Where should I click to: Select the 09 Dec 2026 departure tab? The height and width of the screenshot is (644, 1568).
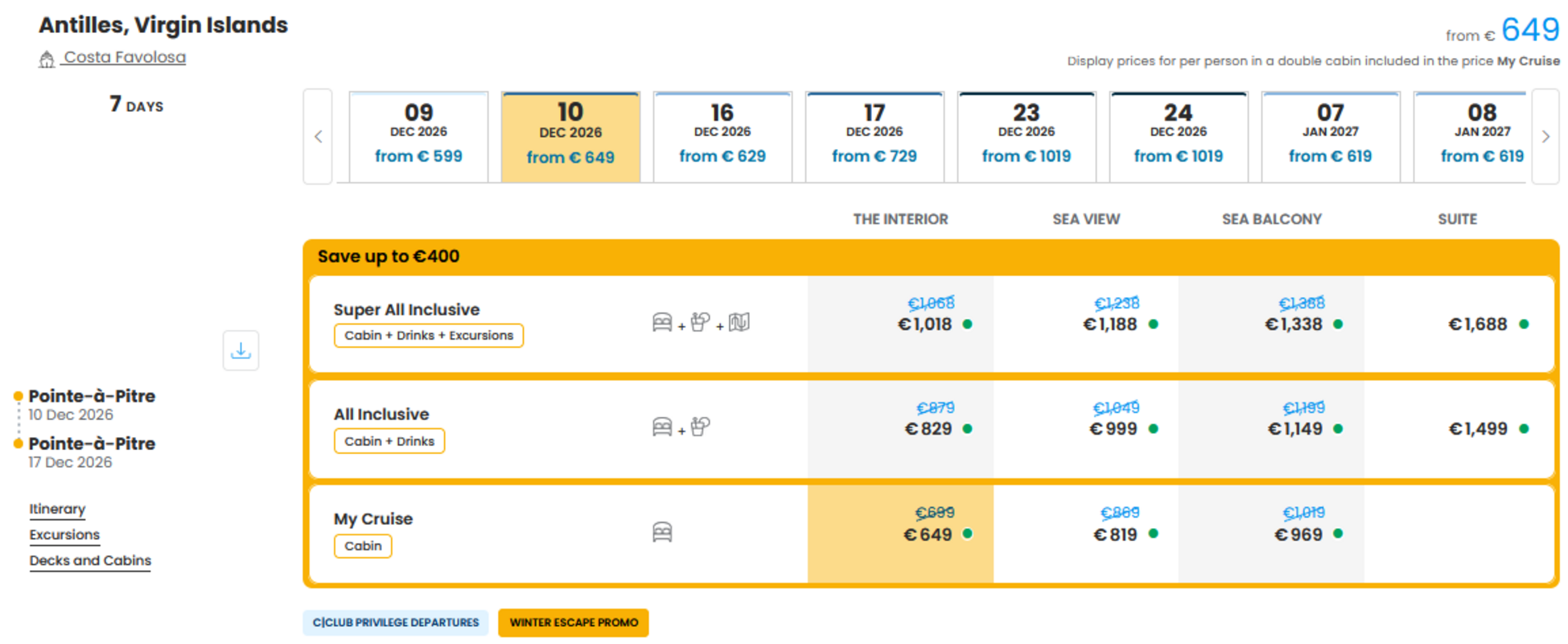point(418,137)
